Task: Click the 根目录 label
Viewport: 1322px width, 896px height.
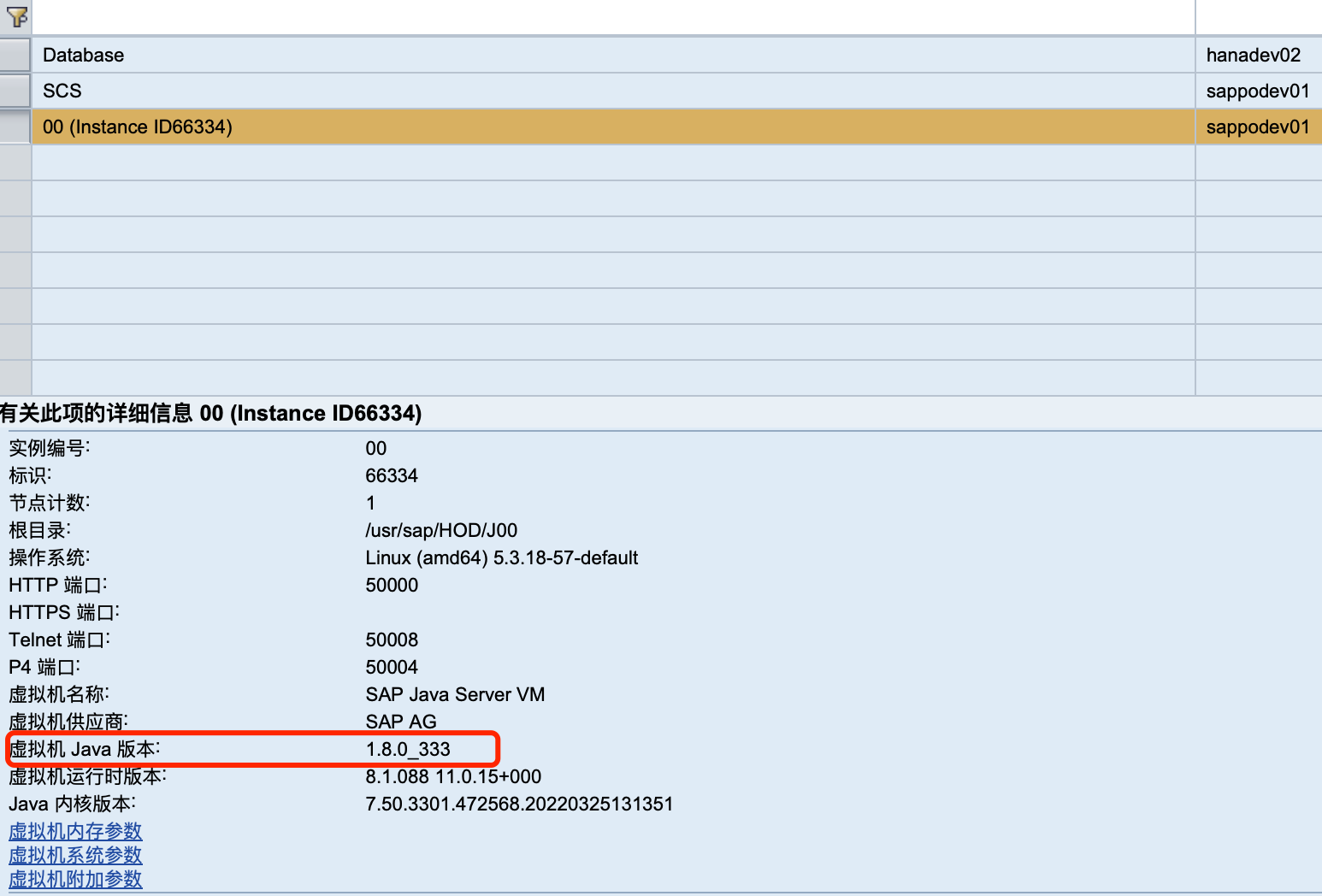Action: 39,530
